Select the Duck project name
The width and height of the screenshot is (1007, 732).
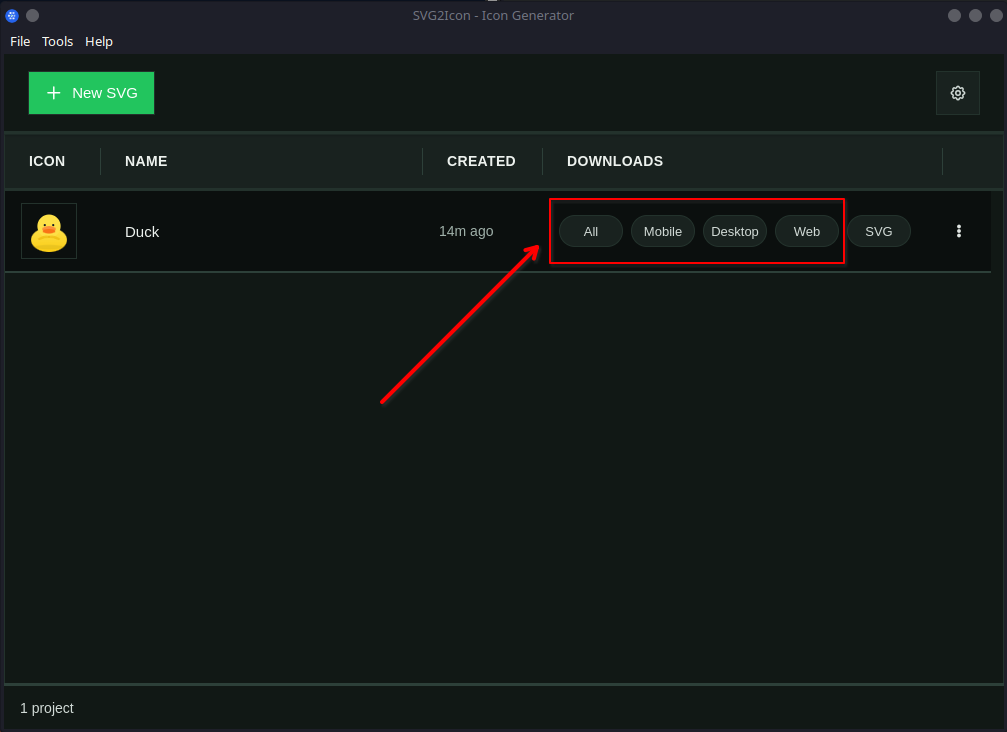point(141,231)
